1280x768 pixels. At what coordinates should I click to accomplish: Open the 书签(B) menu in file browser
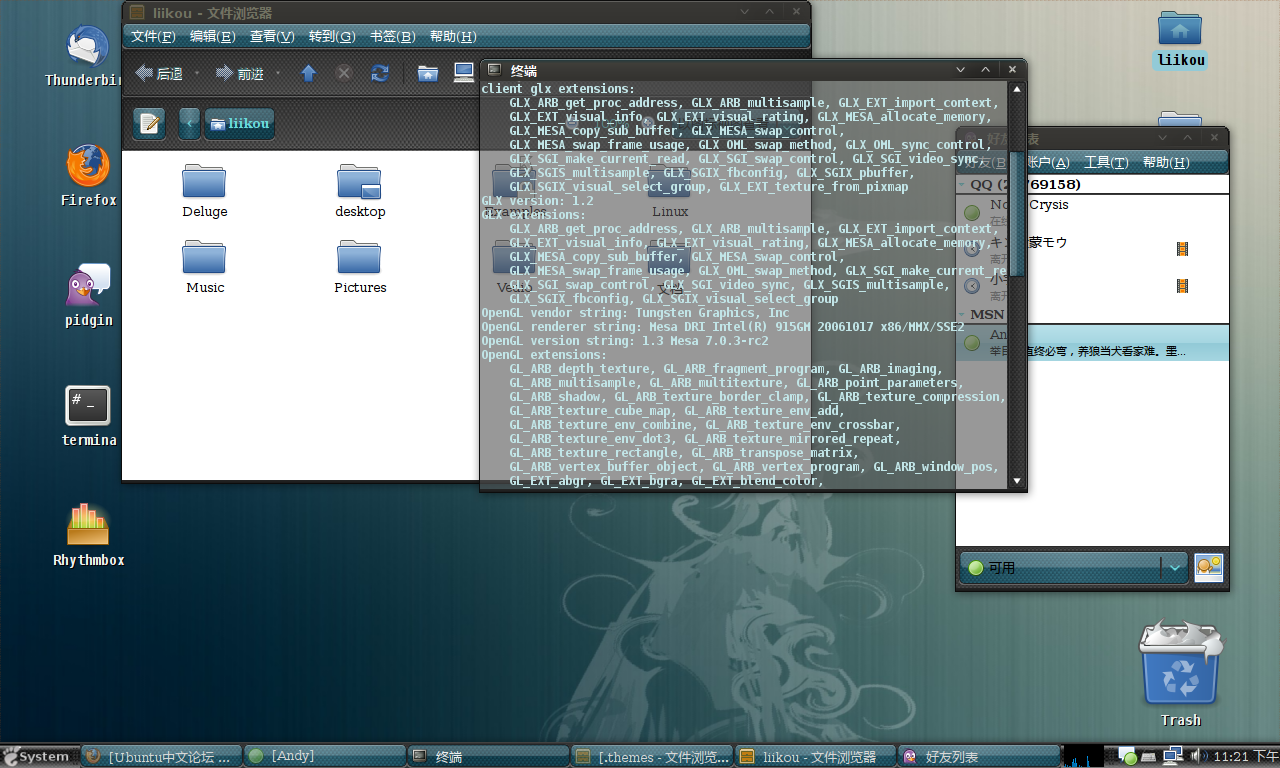392,36
